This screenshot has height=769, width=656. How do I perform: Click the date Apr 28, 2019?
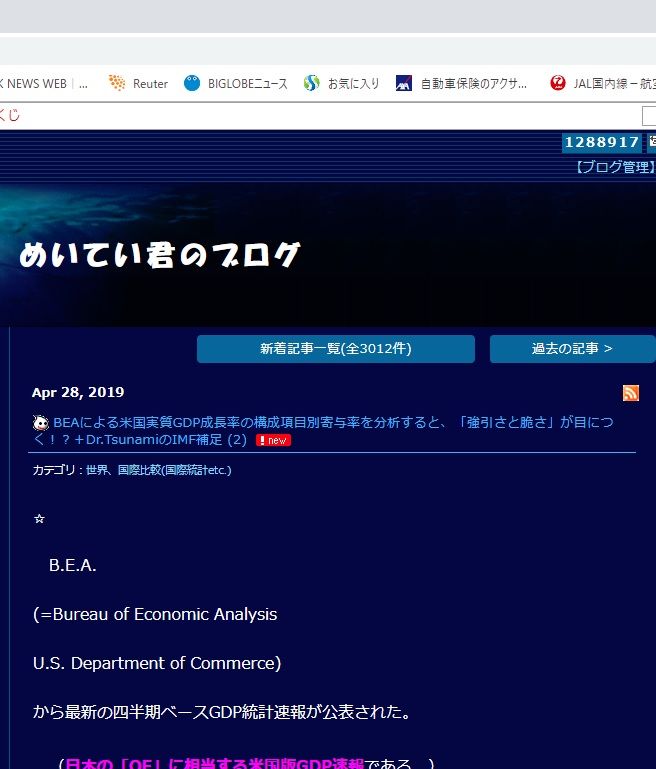(x=78, y=392)
